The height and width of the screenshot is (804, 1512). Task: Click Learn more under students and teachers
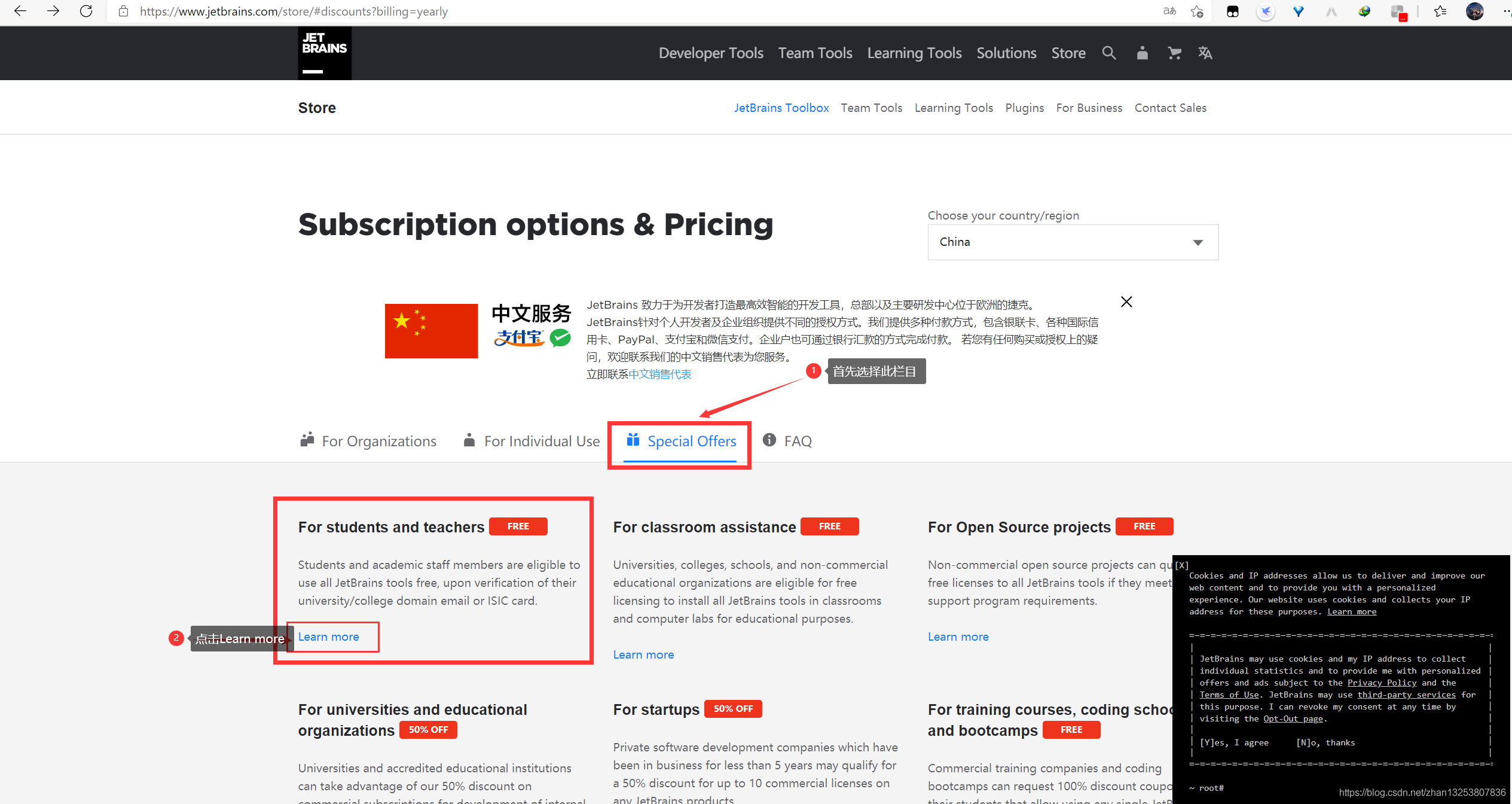point(329,637)
